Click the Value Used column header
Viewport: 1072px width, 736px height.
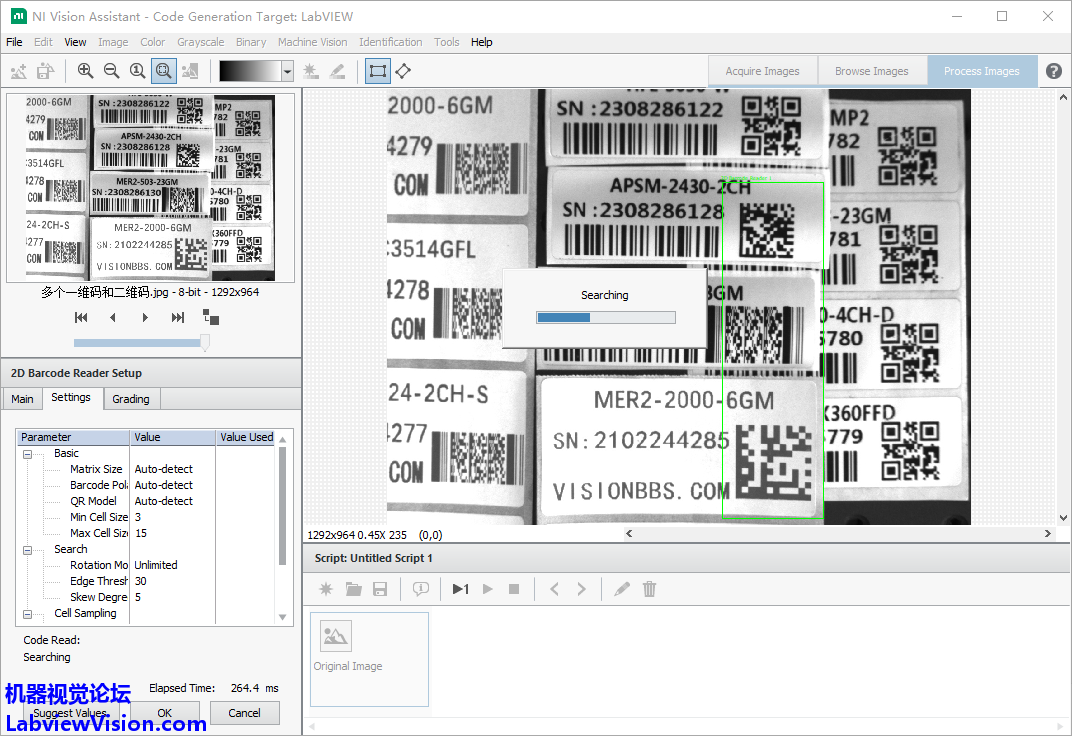(x=246, y=437)
